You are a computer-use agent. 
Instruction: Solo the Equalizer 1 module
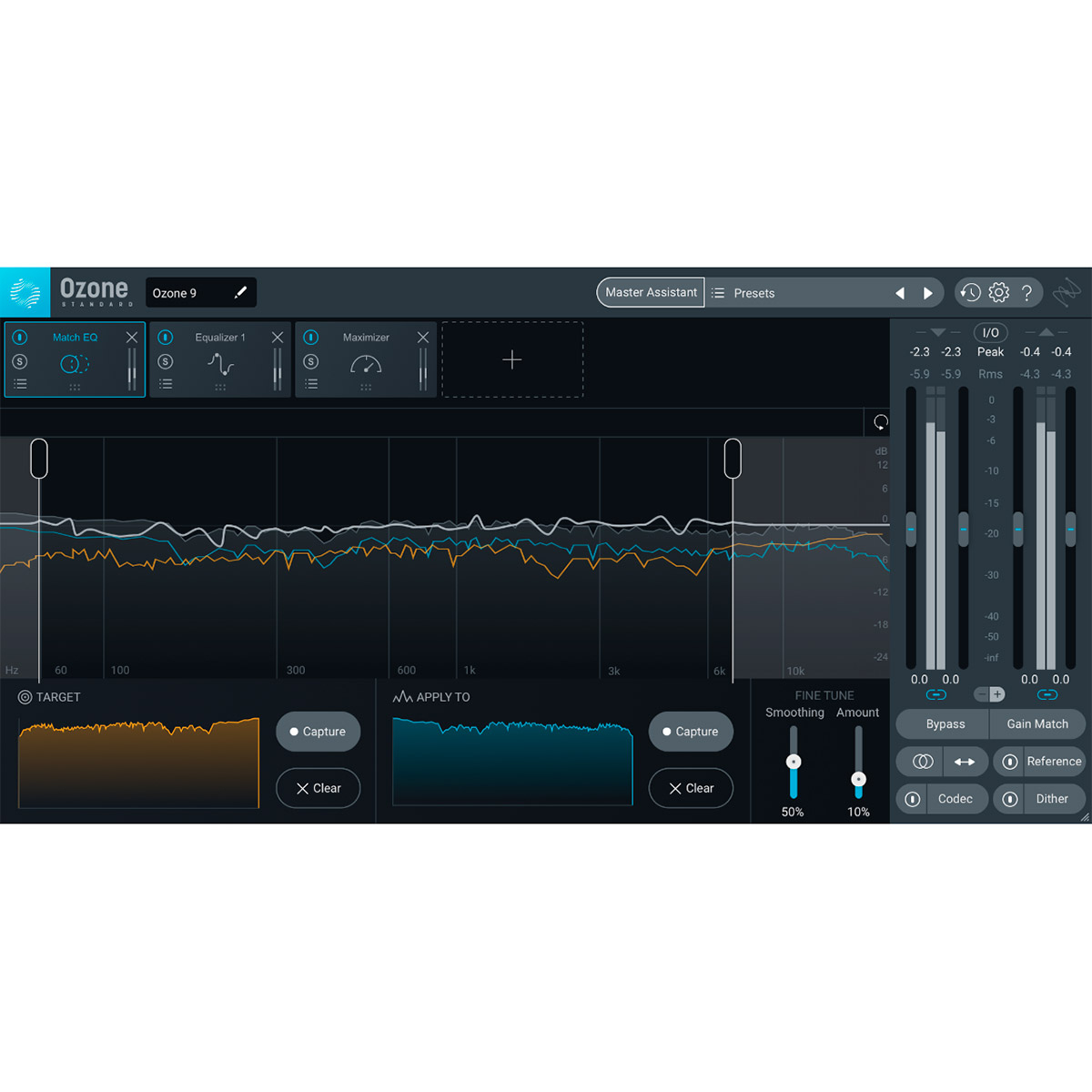(x=165, y=360)
